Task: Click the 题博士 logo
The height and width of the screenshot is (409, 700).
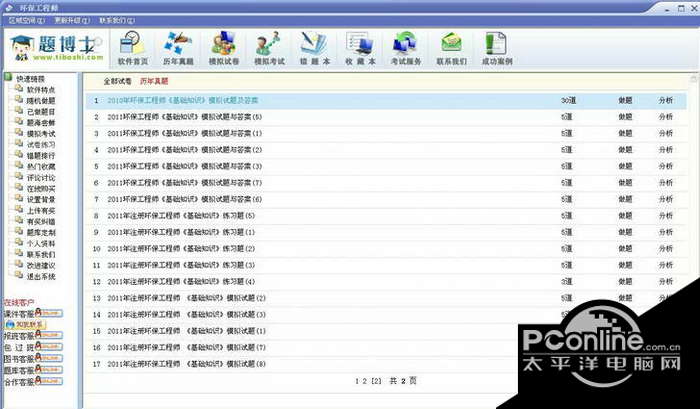Action: point(56,48)
